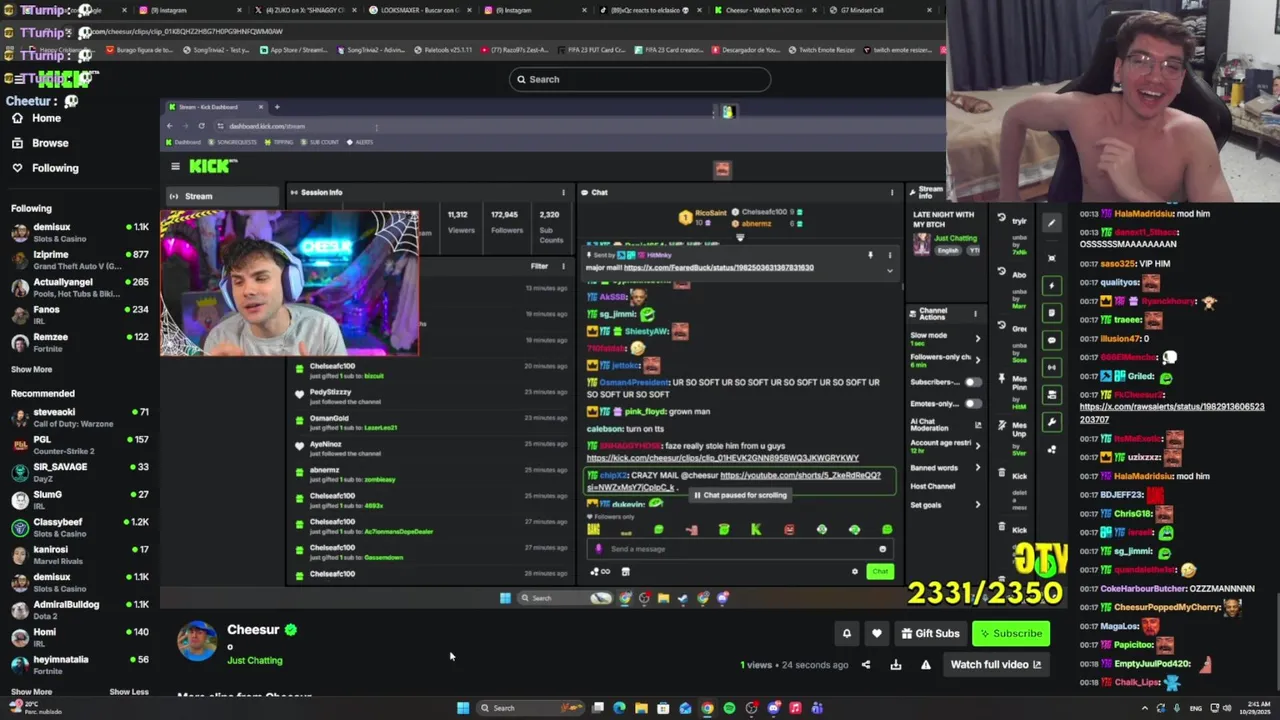Open emoji picker in message field
The width and height of the screenshot is (1280, 720).
click(x=882, y=549)
